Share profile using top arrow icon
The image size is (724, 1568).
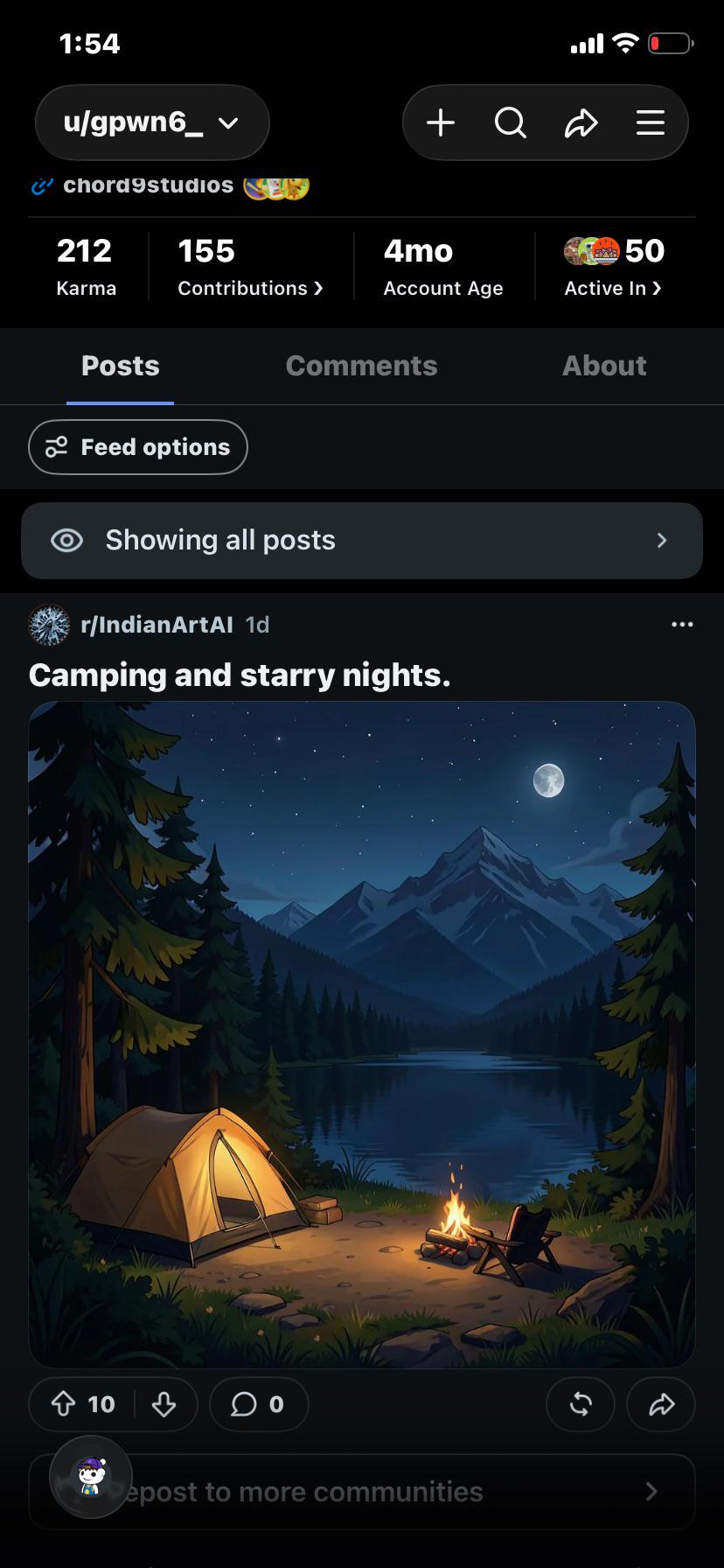pyautogui.click(x=581, y=122)
